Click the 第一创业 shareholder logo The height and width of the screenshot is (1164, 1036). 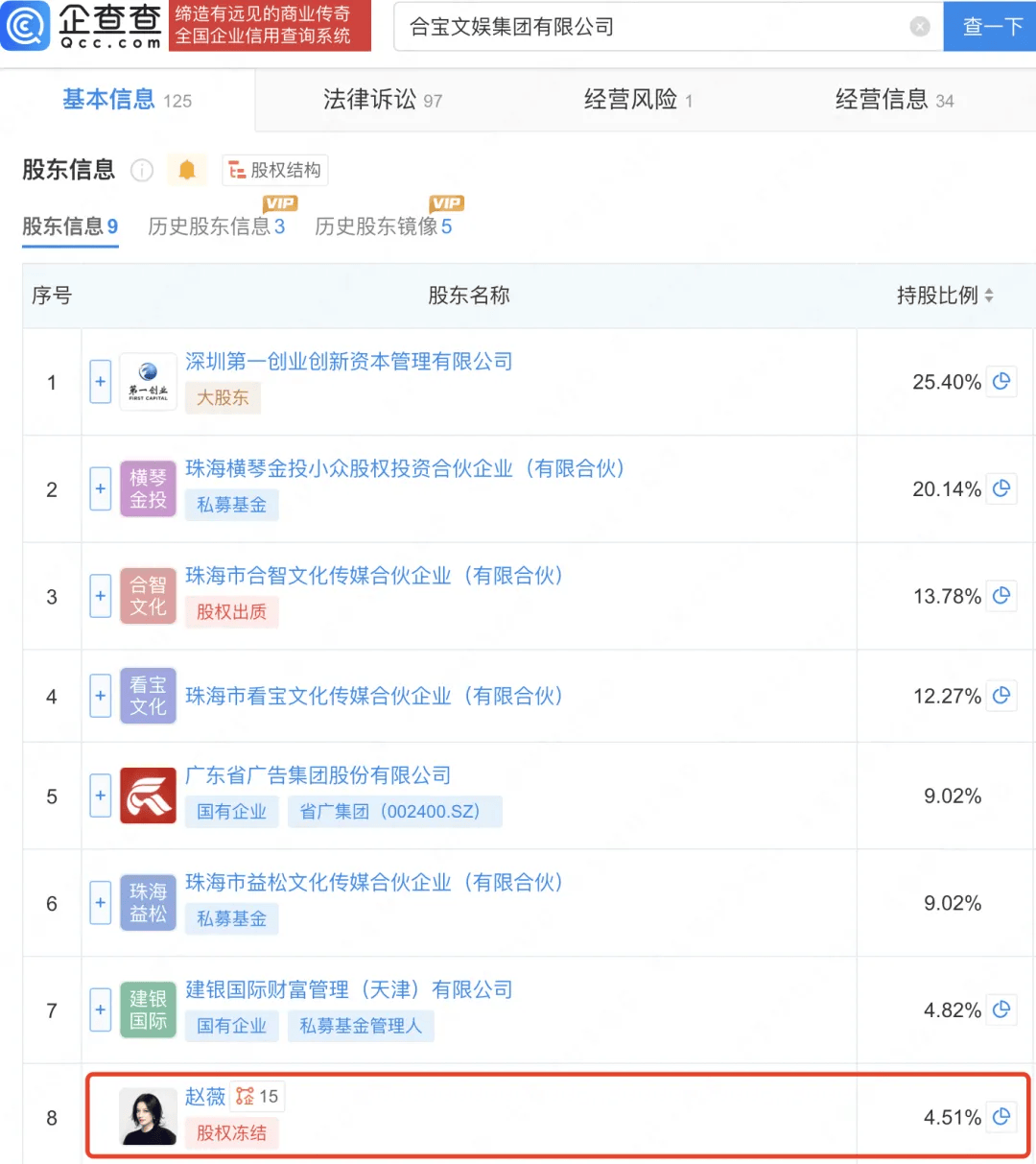(148, 381)
